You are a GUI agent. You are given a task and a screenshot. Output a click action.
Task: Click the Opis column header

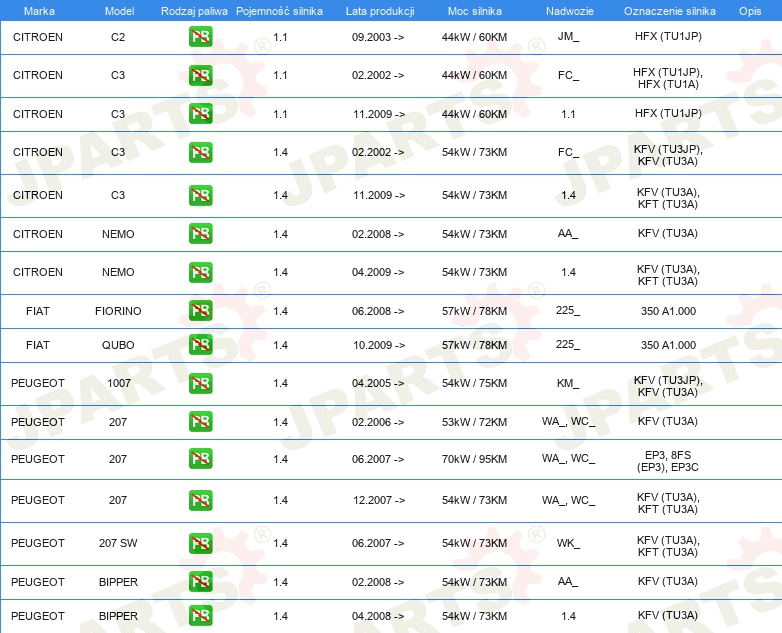[750, 11]
